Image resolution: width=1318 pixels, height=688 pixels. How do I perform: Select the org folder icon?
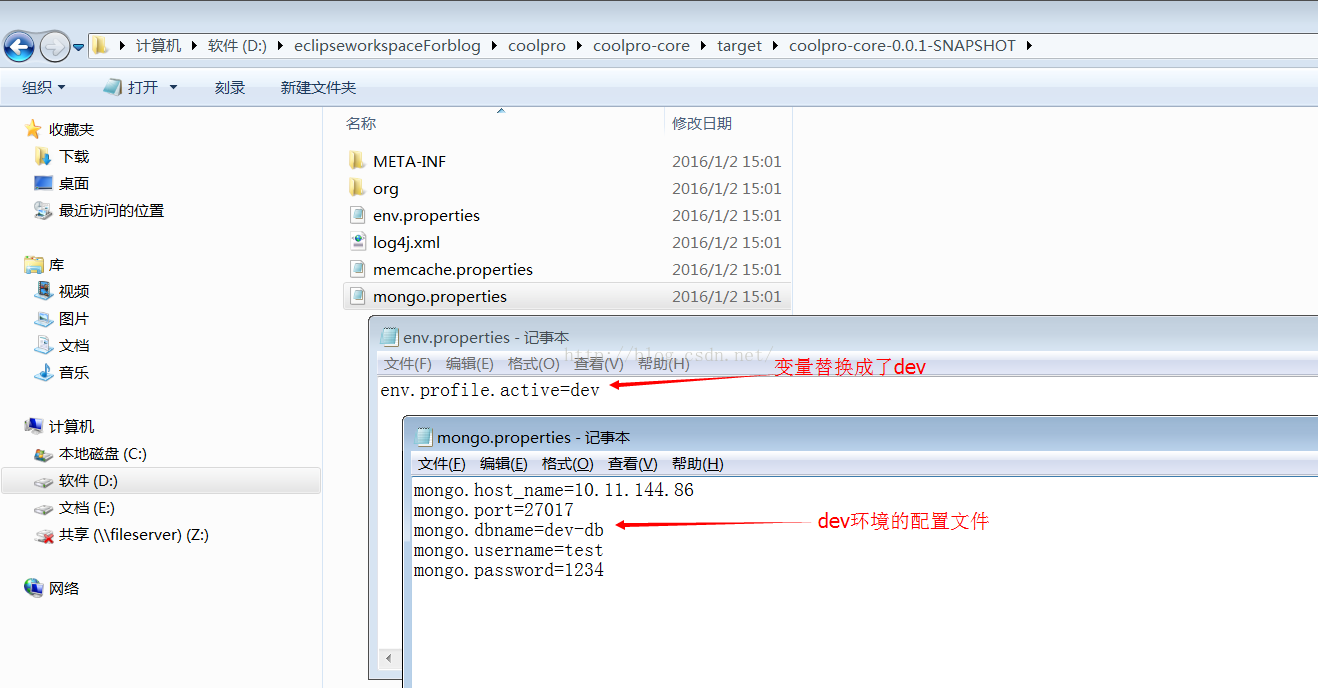point(358,188)
